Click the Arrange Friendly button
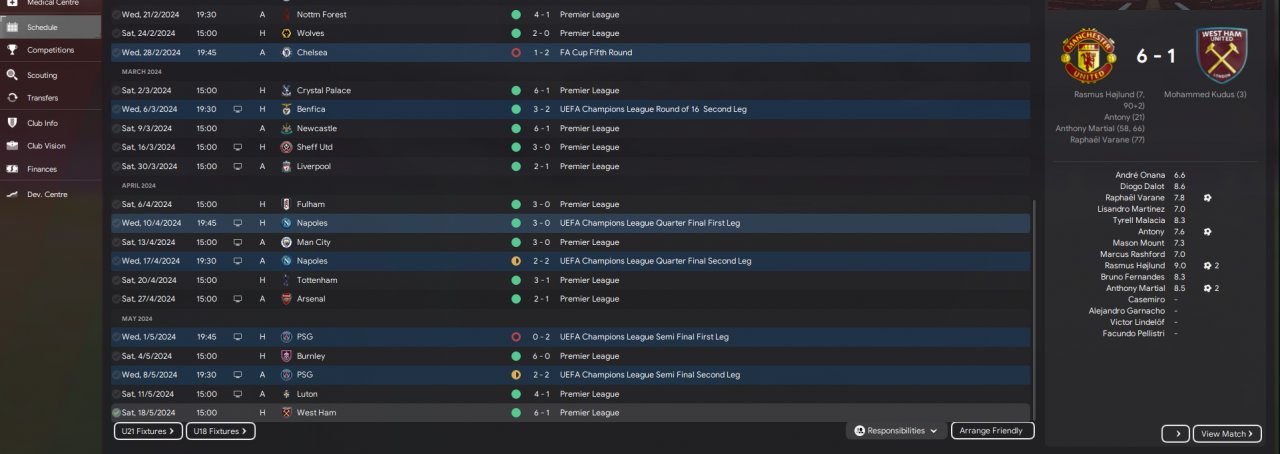1280x454 pixels. 992,431
